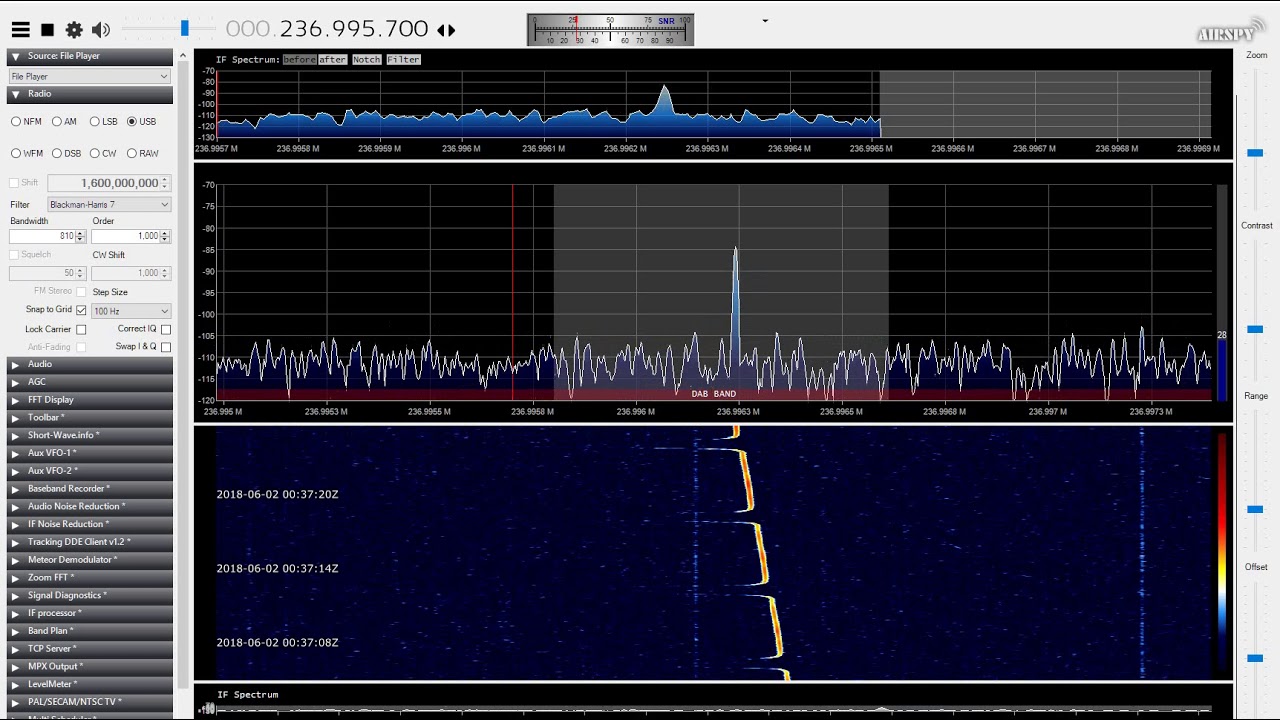Screen dimensions: 1280x720
Task: Expand the TCP Server panel
Action: (90, 649)
